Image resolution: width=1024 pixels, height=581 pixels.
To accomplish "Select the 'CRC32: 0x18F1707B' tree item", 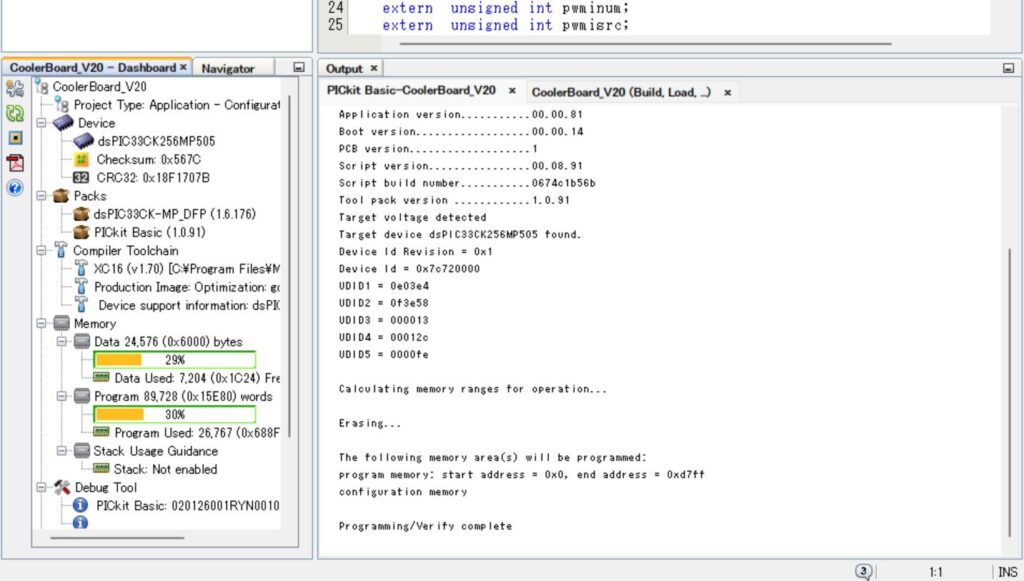I will (153, 178).
